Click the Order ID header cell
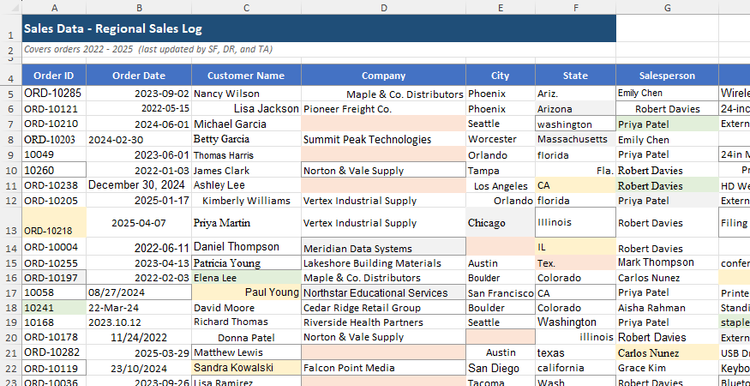Screen dimensions: 750x386 pyautogui.click(x=54, y=76)
